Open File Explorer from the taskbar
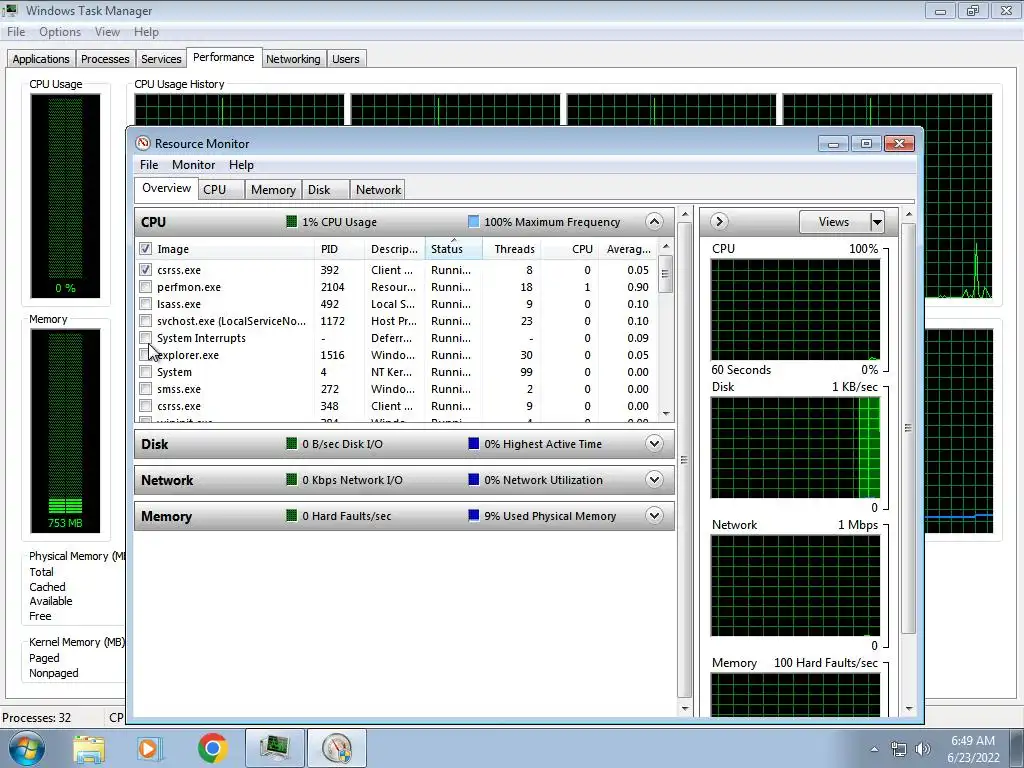The image size is (1024, 768). (89, 748)
